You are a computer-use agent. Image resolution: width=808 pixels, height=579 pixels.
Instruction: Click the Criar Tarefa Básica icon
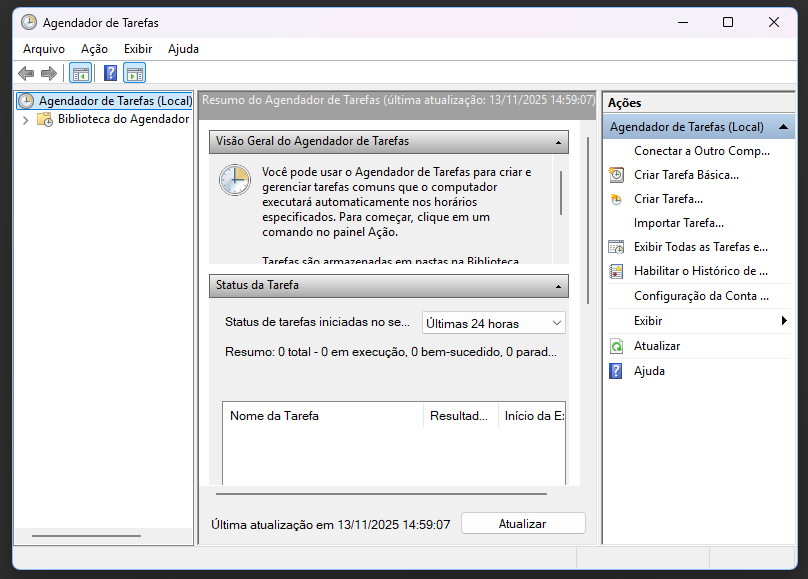click(x=616, y=175)
